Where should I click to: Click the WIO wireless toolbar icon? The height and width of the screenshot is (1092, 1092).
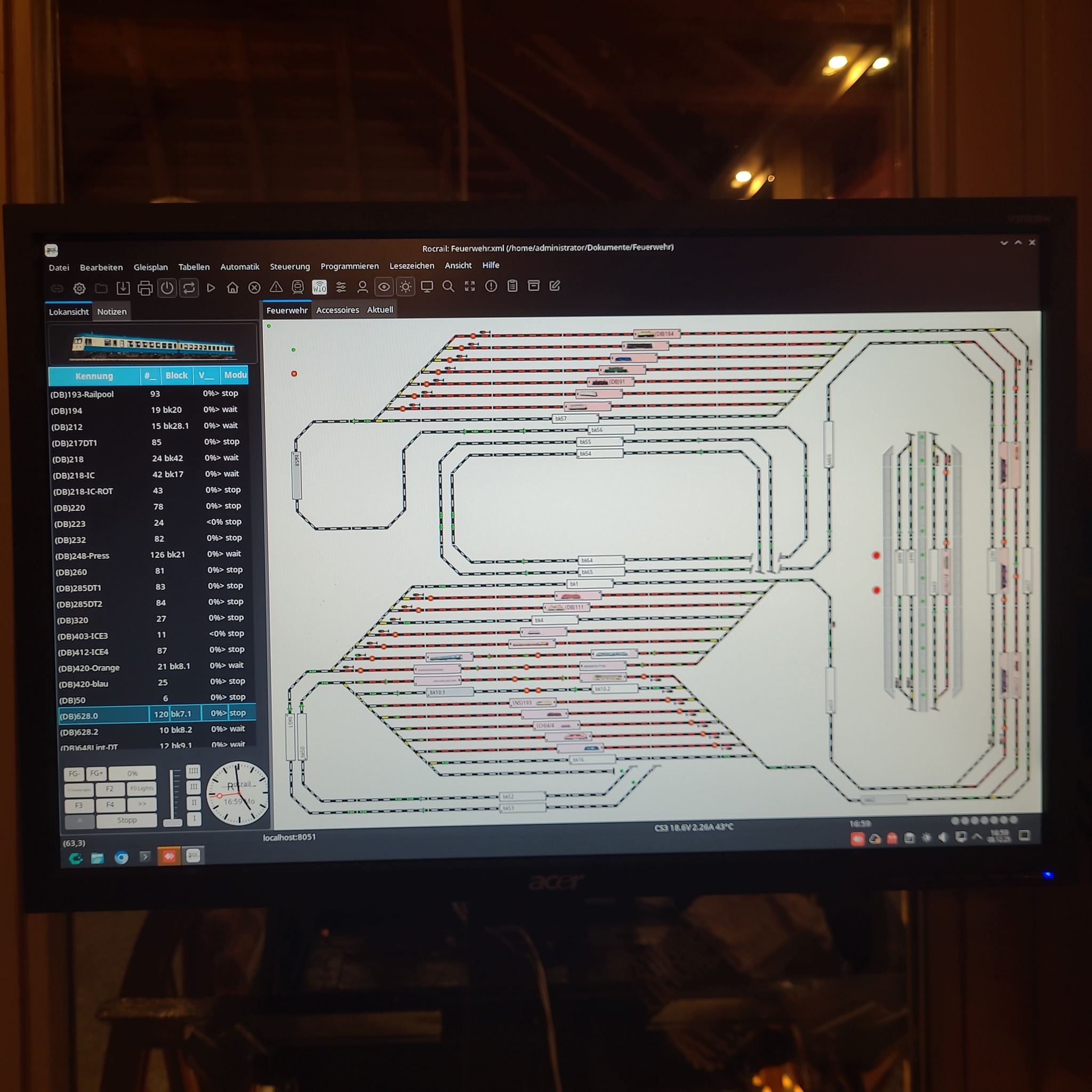pos(319,288)
